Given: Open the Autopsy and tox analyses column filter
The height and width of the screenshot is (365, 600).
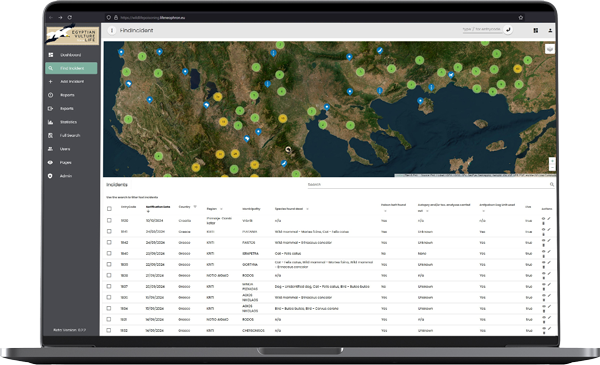Looking at the screenshot, I should coord(427,211).
